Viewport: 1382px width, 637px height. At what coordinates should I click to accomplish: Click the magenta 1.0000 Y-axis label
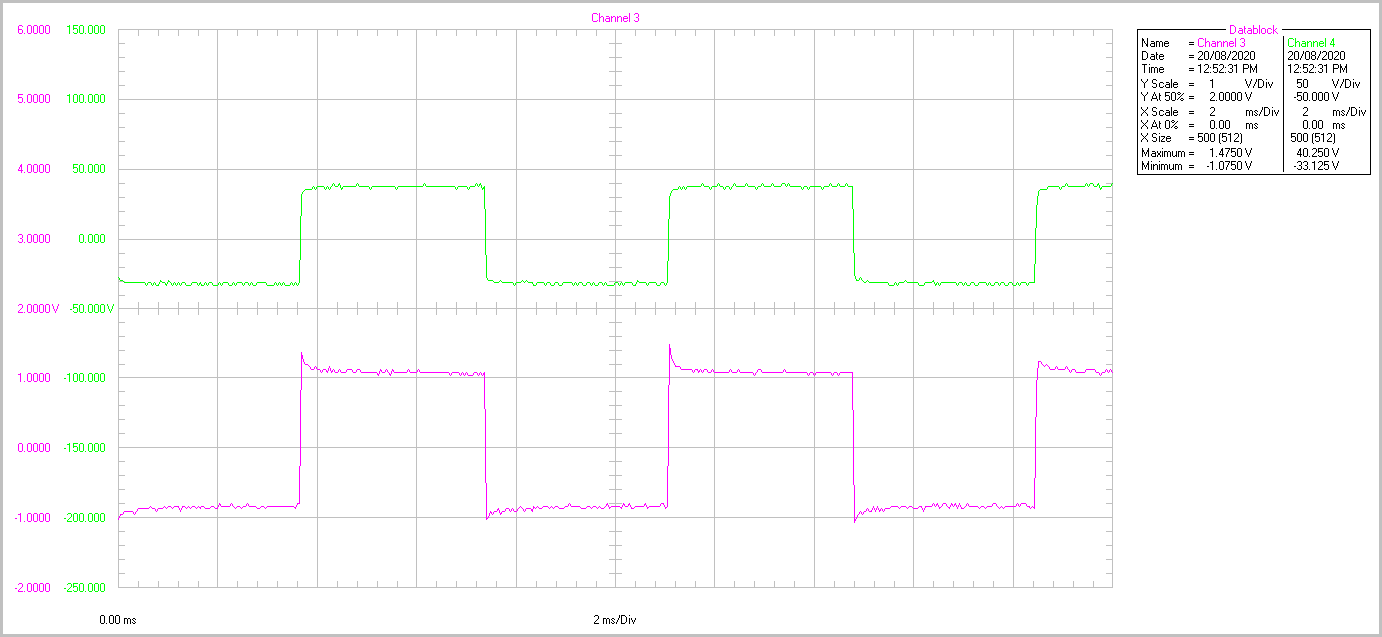pyautogui.click(x=34, y=378)
